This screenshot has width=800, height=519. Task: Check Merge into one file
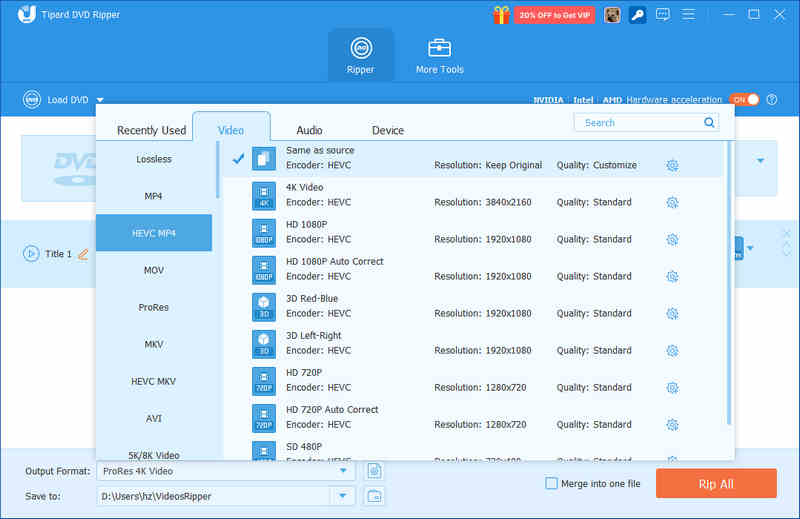[x=551, y=484]
